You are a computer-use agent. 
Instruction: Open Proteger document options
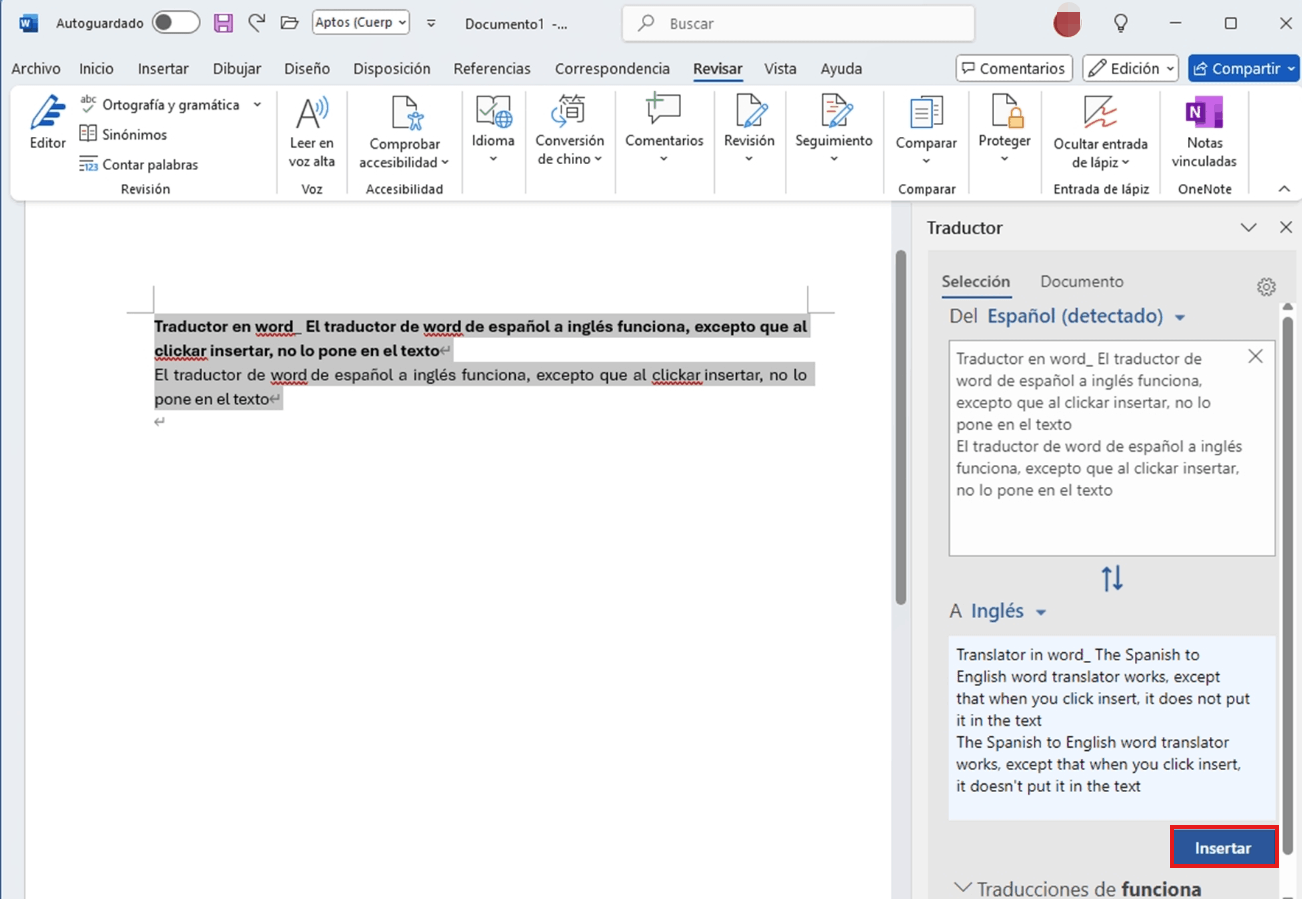point(1004,130)
